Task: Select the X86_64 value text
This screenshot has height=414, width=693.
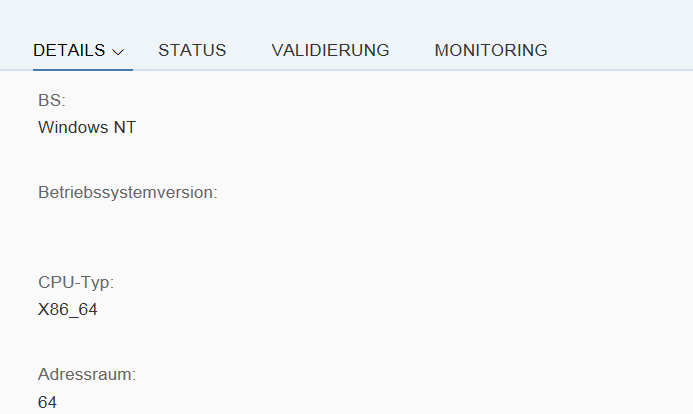Action: (x=68, y=310)
